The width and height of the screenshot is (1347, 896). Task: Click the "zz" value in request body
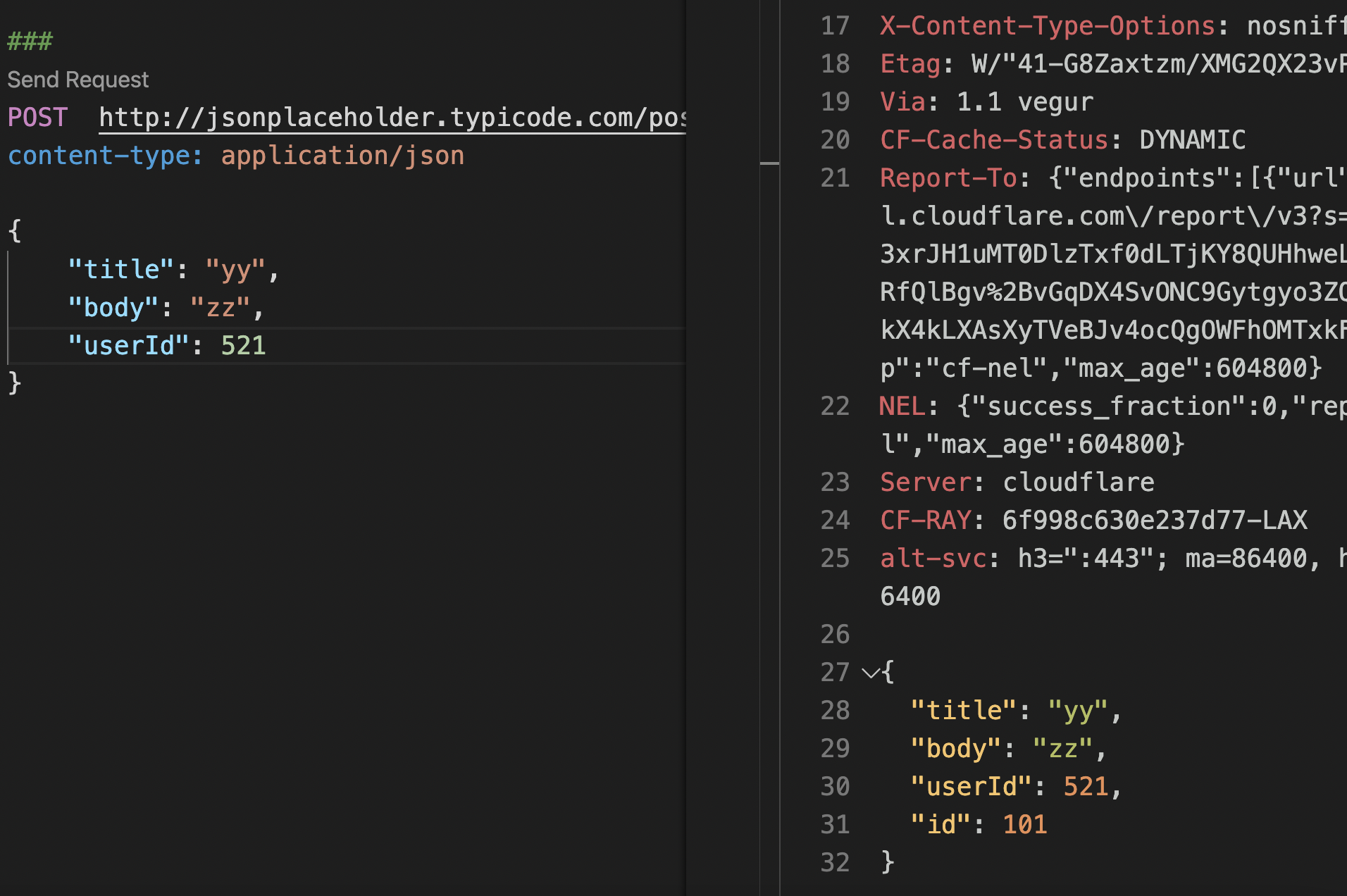[220, 308]
